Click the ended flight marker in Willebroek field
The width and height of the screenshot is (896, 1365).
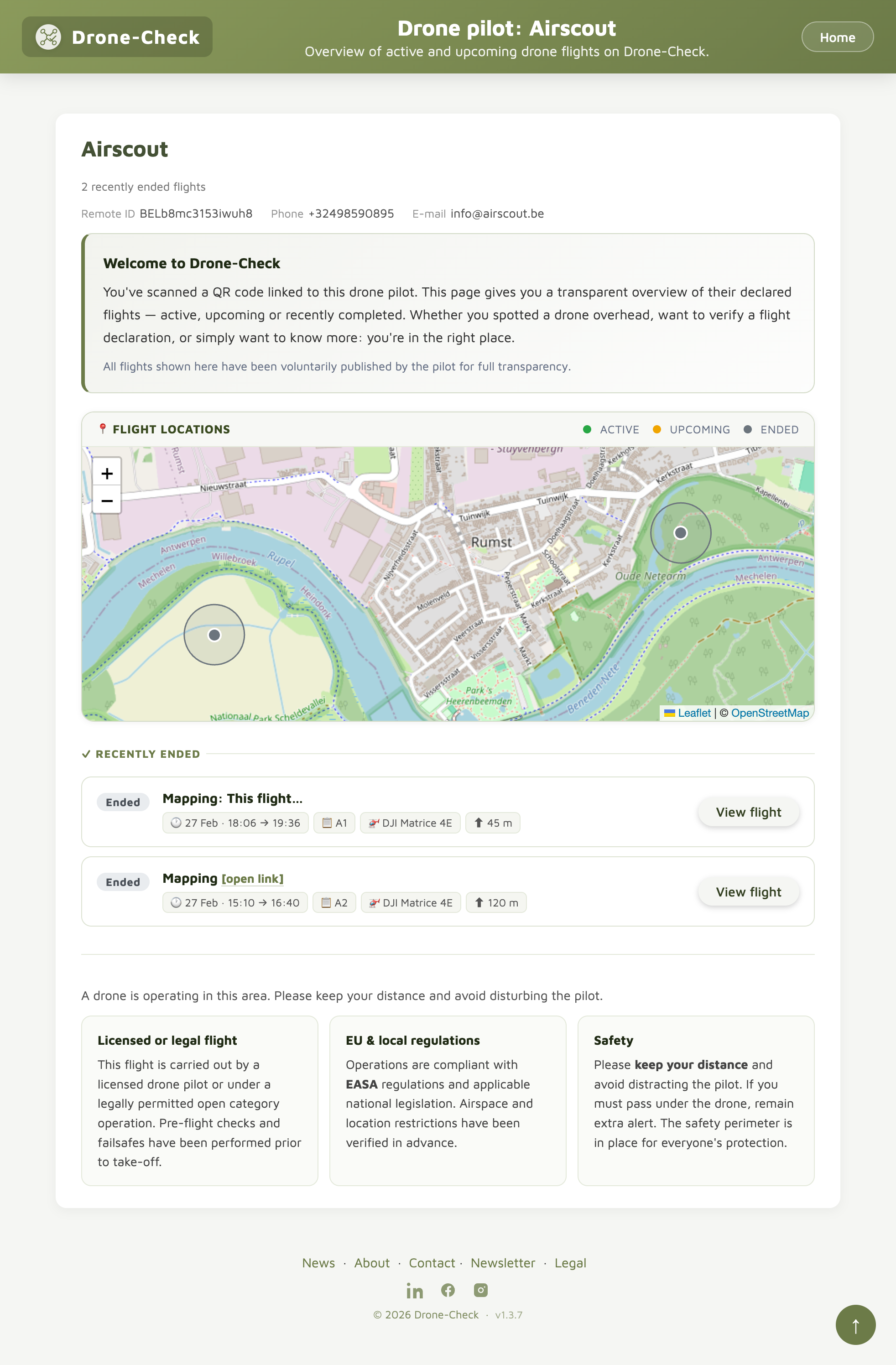(214, 635)
